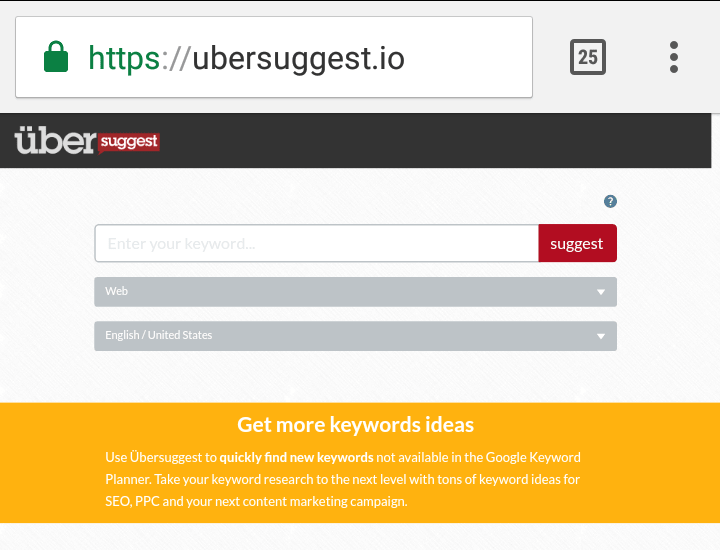Viewport: 720px width, 550px height.
Task: Open the 'Web' search source dropdown
Action: [x=340, y=292]
